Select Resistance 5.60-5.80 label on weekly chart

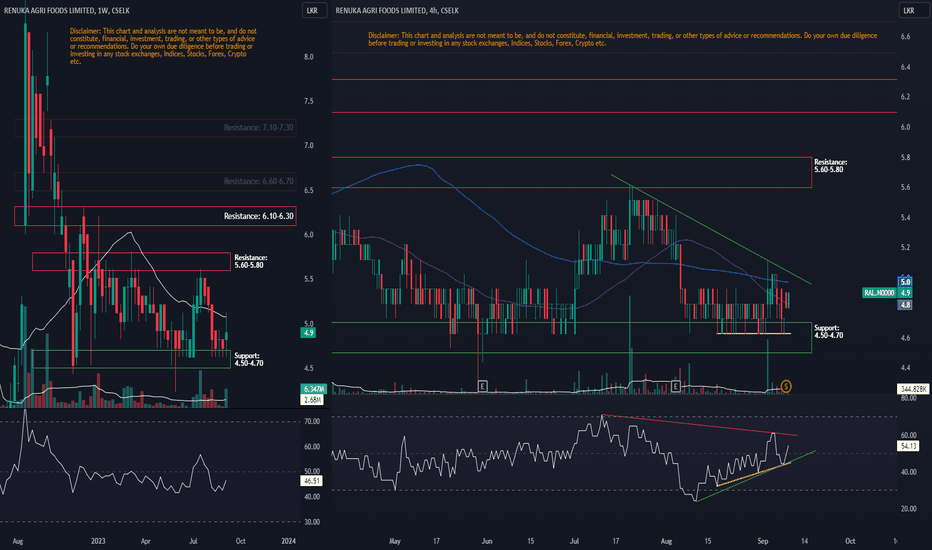click(x=250, y=261)
